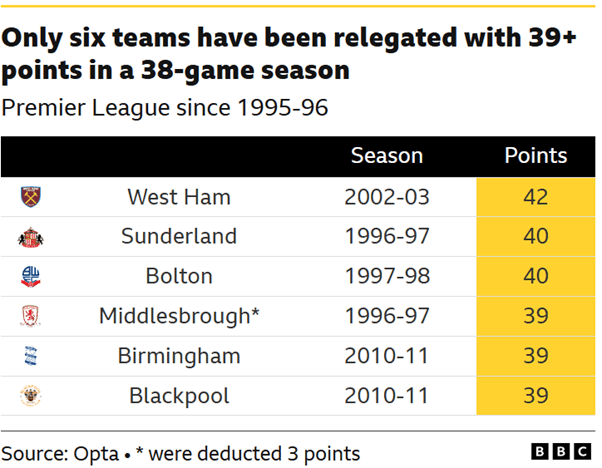
Task: Click the Points column header
Action: pos(535,156)
